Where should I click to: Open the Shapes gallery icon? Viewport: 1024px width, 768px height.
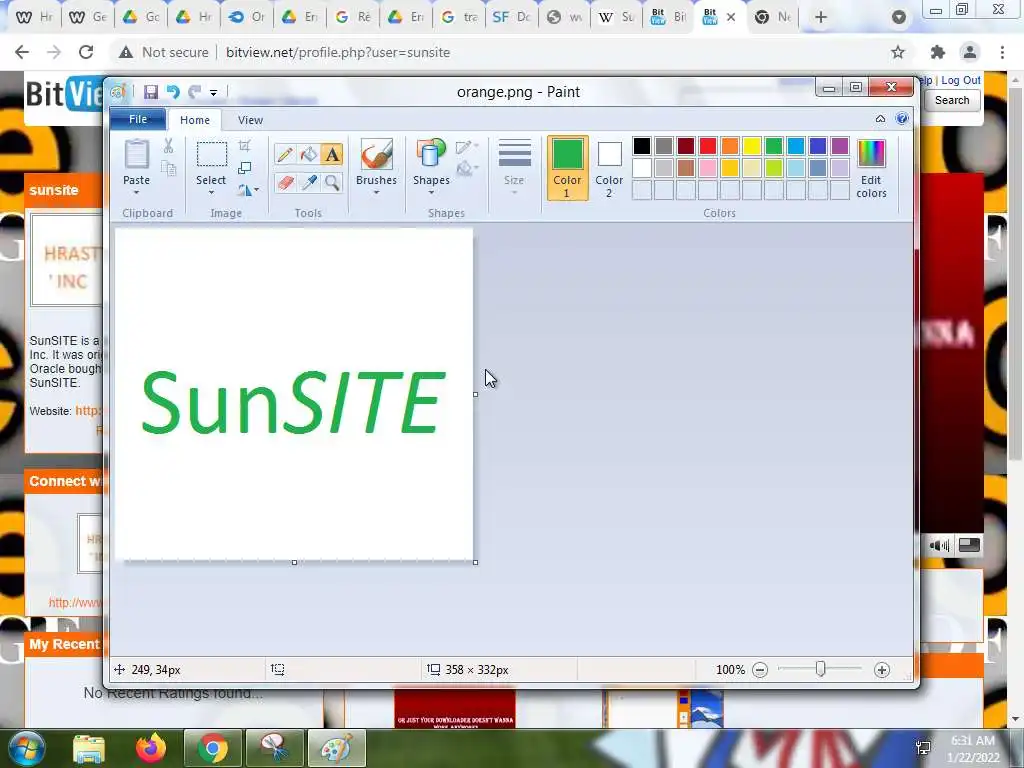click(x=431, y=155)
